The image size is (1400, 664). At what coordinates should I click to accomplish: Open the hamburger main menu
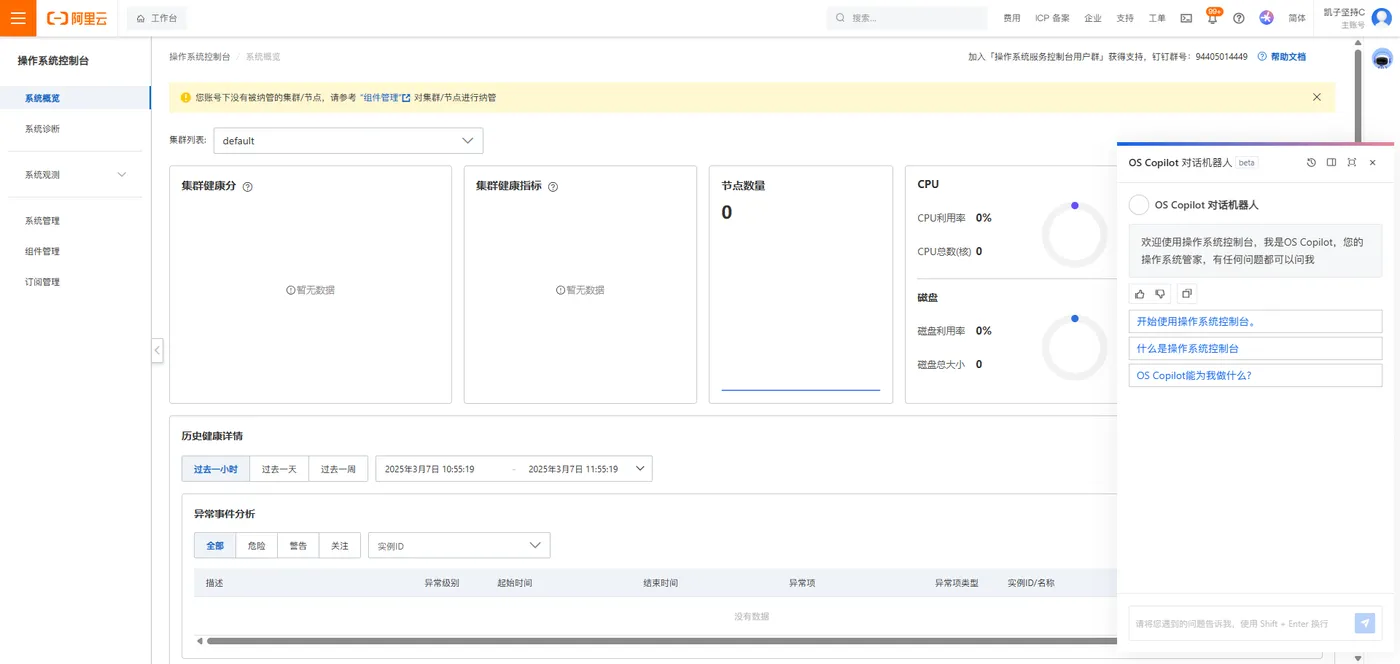pyautogui.click(x=18, y=18)
